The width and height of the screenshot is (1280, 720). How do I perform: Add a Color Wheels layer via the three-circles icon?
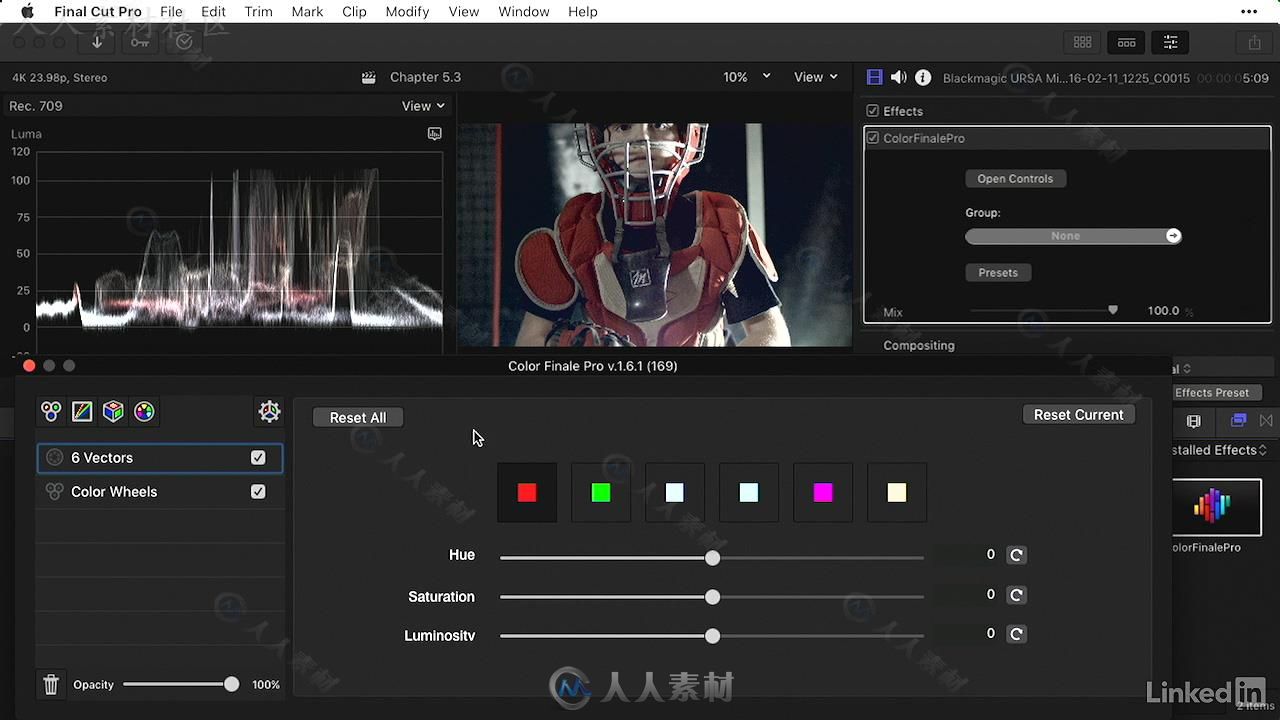point(51,411)
